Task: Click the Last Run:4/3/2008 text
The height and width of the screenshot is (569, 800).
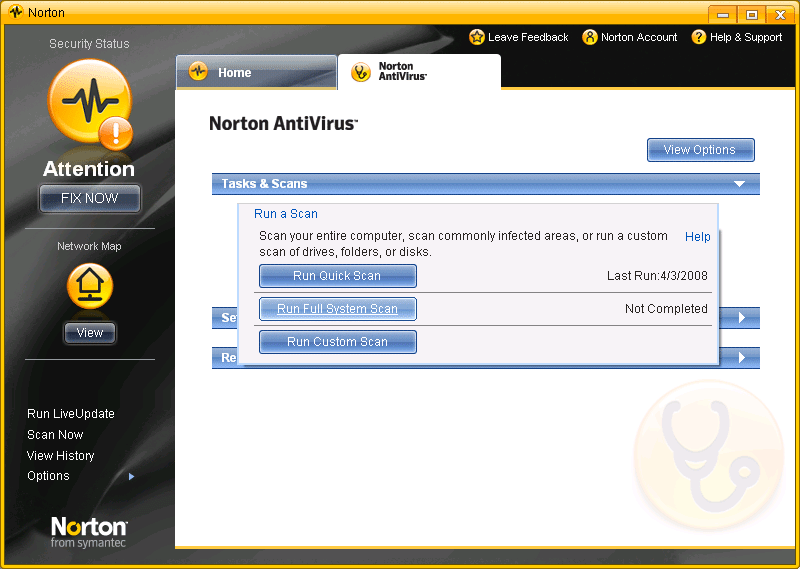Action: click(x=657, y=276)
